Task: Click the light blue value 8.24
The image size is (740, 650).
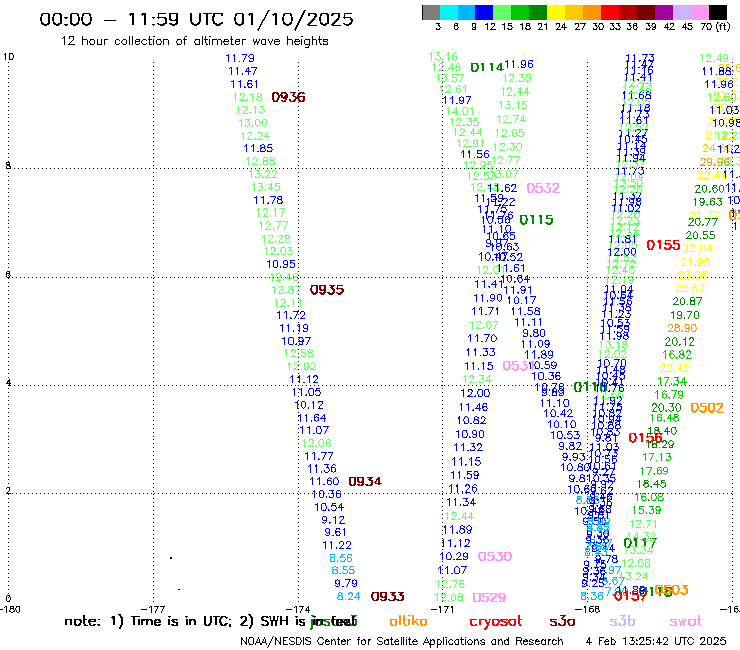Action: pyautogui.click(x=348, y=597)
